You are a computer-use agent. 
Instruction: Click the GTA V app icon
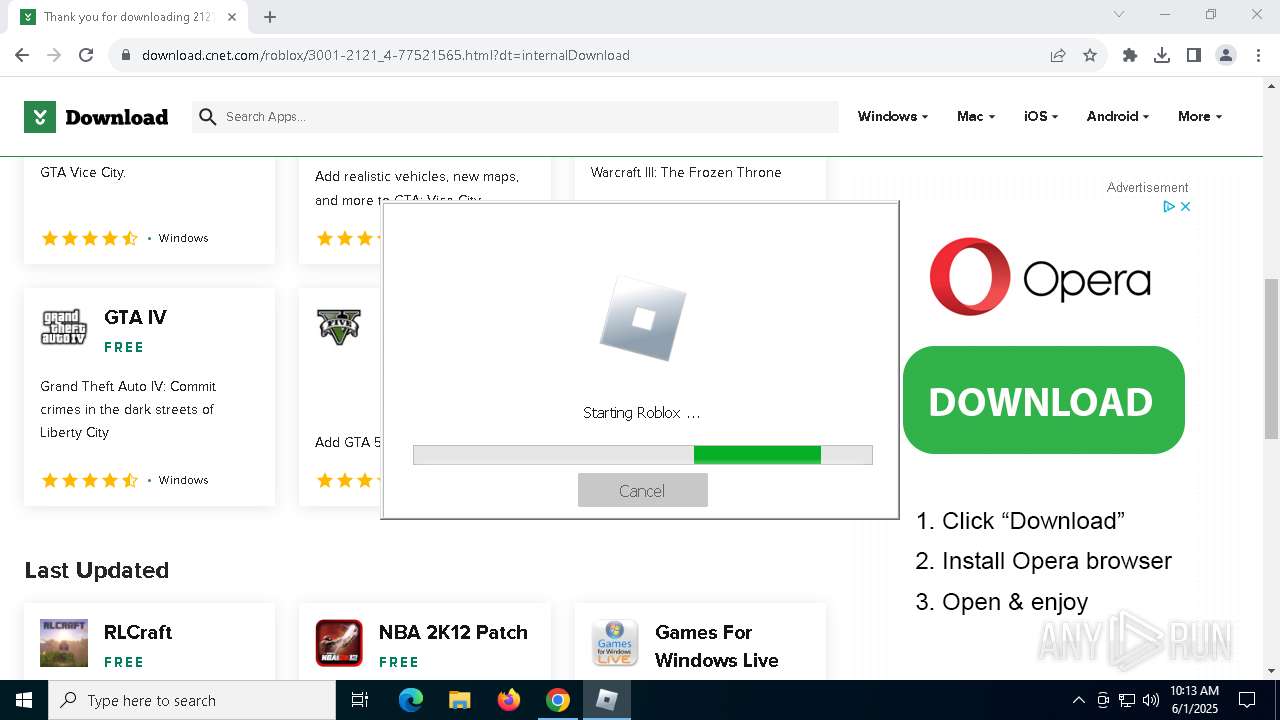point(338,327)
